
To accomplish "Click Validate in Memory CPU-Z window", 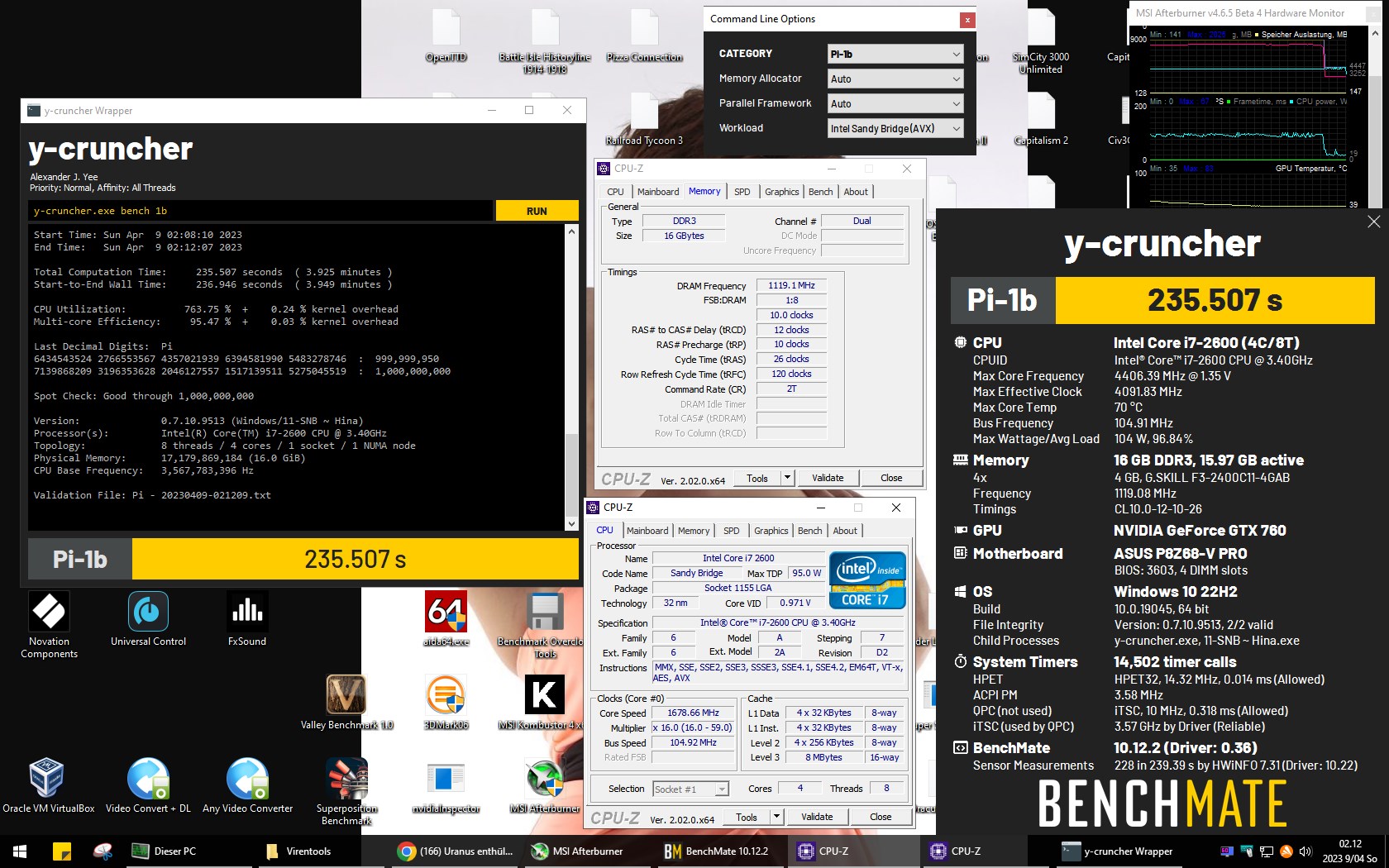I will (x=828, y=477).
